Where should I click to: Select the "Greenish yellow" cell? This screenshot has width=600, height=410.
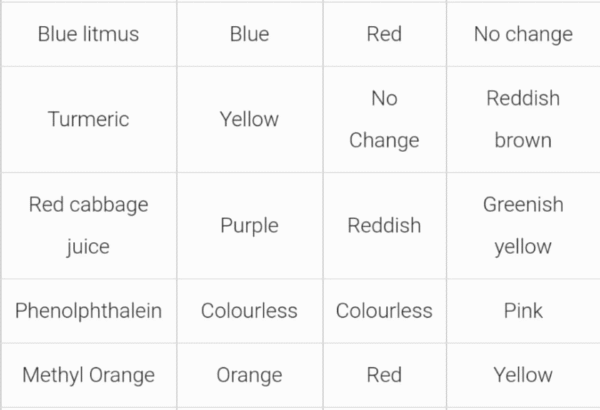point(523,225)
